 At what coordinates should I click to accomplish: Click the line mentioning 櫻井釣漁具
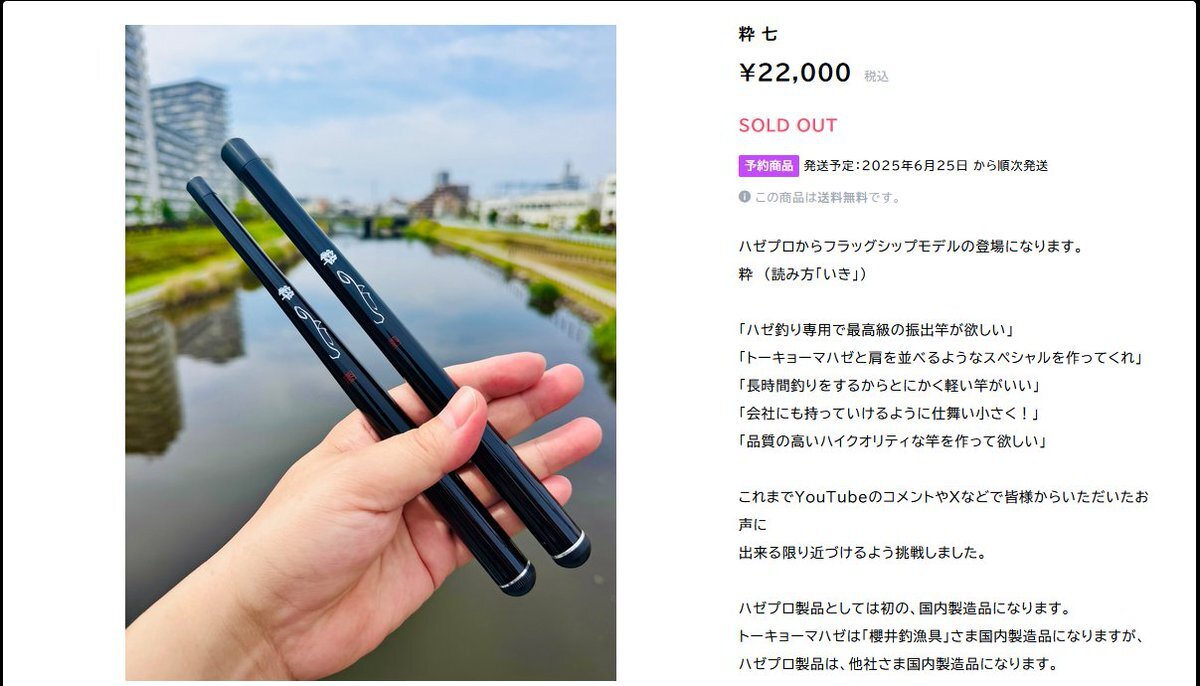click(940, 636)
